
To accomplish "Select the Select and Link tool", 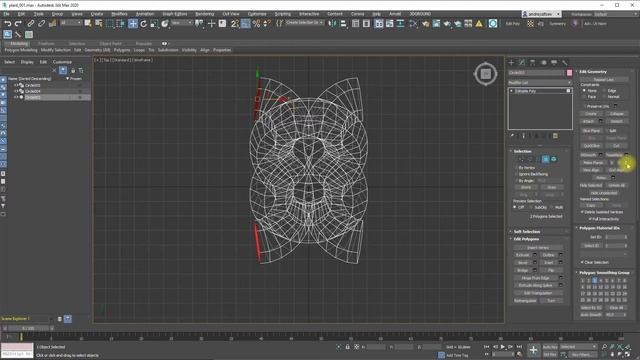I will (31, 24).
